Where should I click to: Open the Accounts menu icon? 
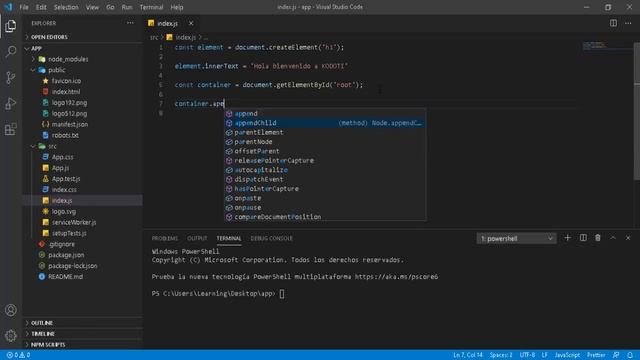click(11, 310)
